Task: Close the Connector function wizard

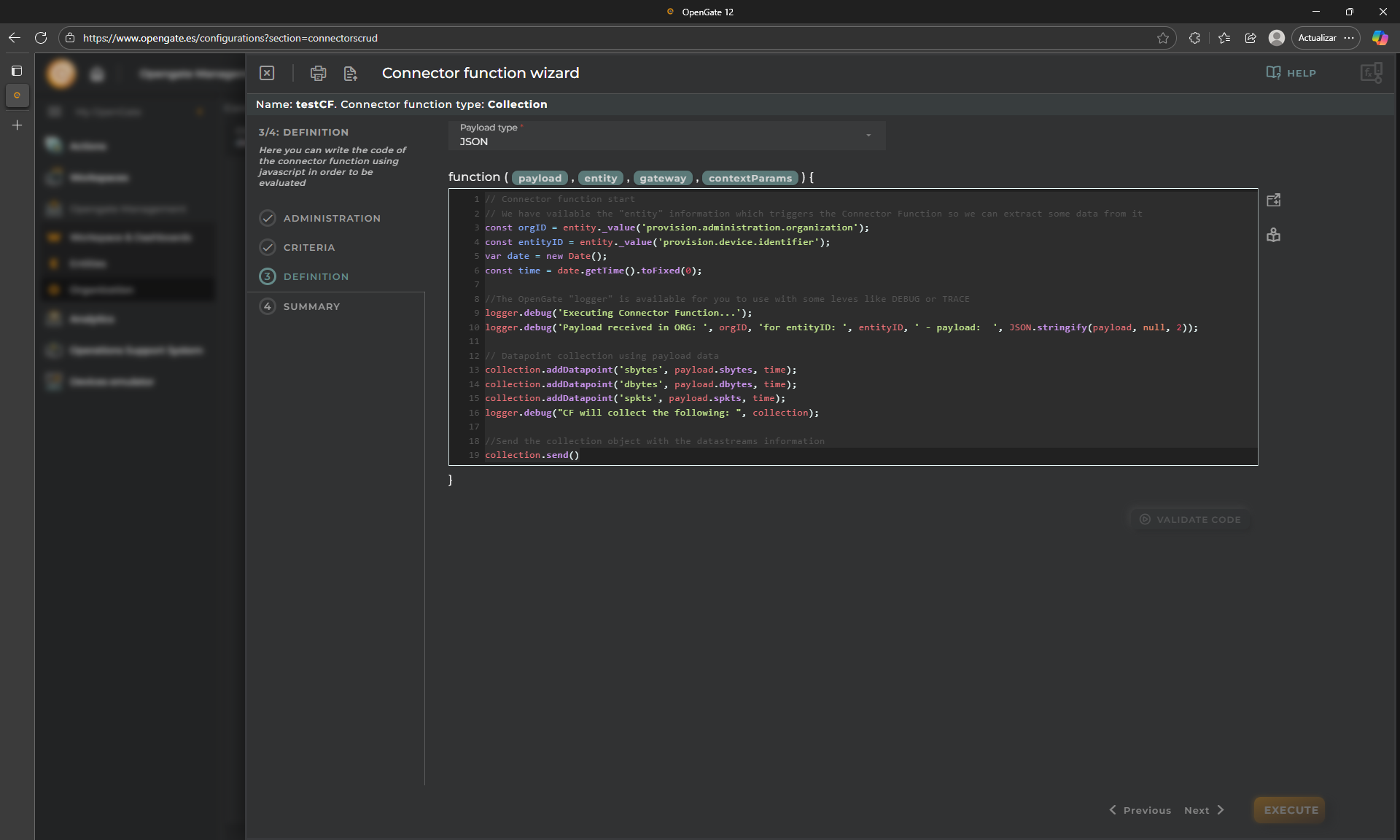Action: click(x=267, y=73)
